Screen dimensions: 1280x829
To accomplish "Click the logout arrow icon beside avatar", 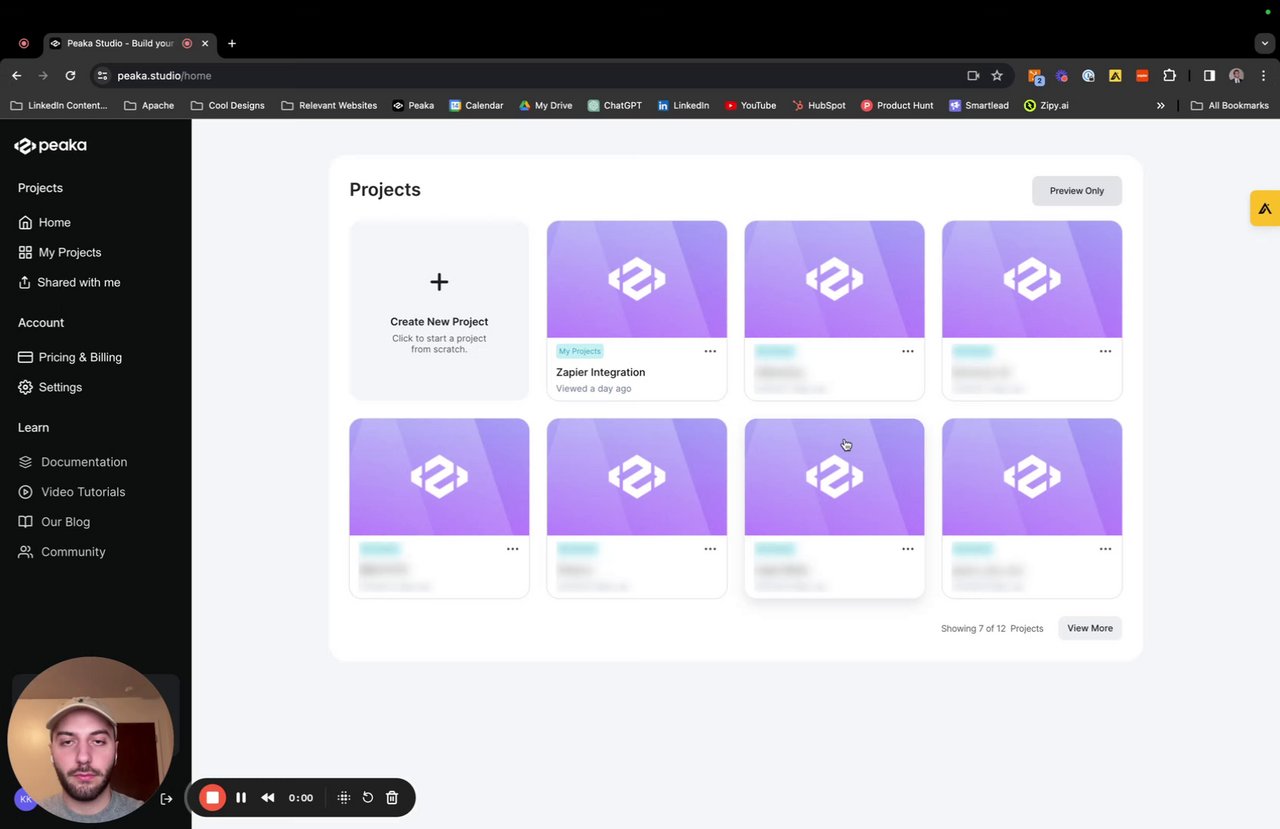I will pos(167,799).
